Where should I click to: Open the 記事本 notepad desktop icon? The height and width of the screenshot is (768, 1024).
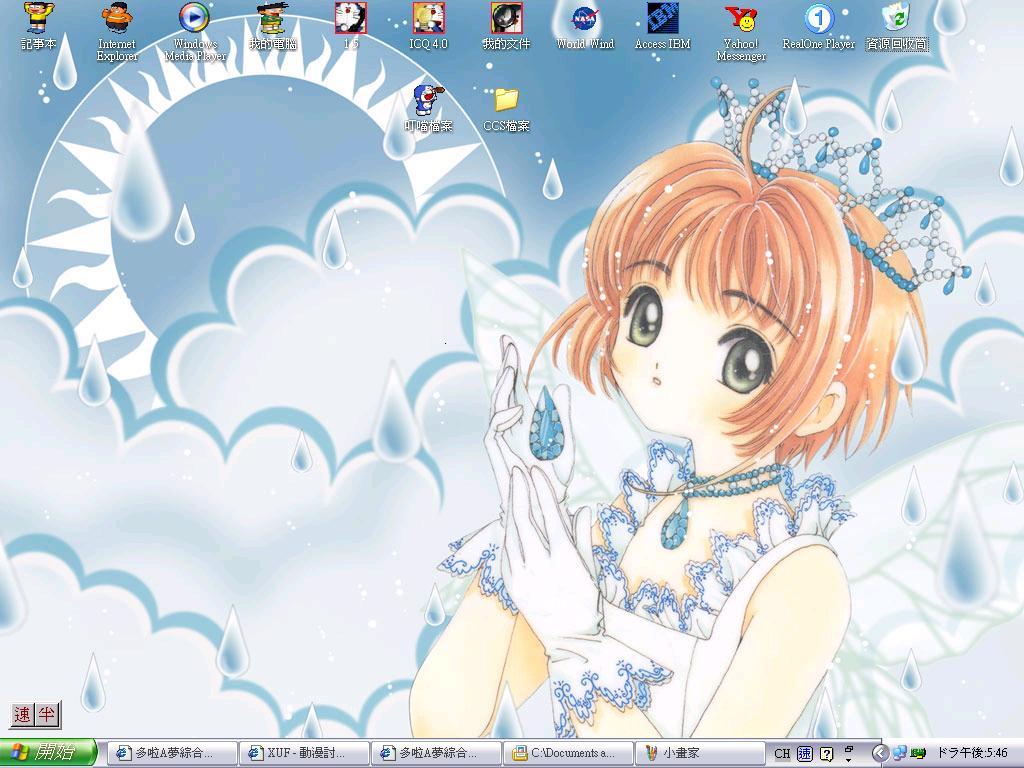pos(39,26)
